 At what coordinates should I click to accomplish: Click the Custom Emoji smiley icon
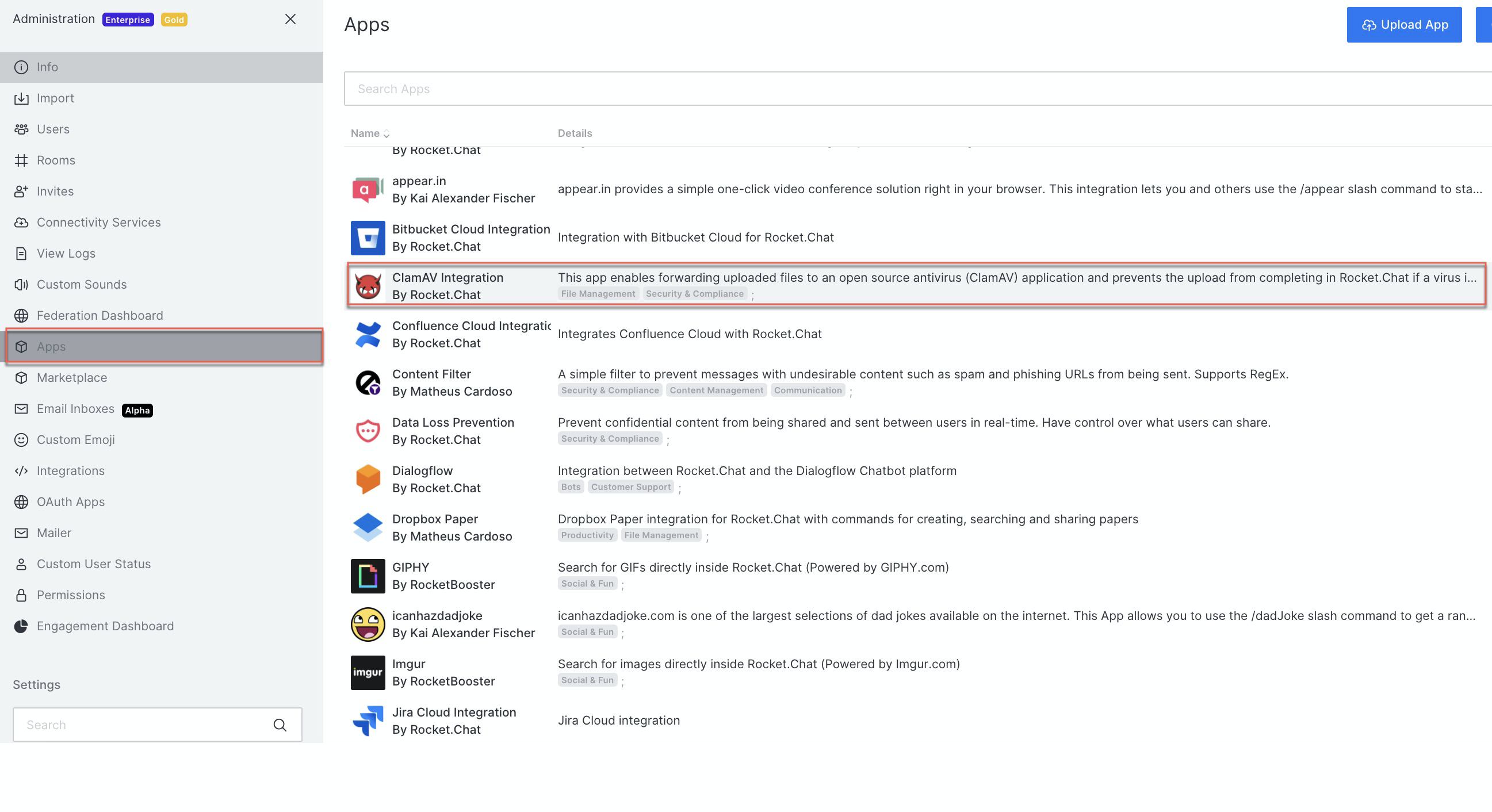(21, 440)
